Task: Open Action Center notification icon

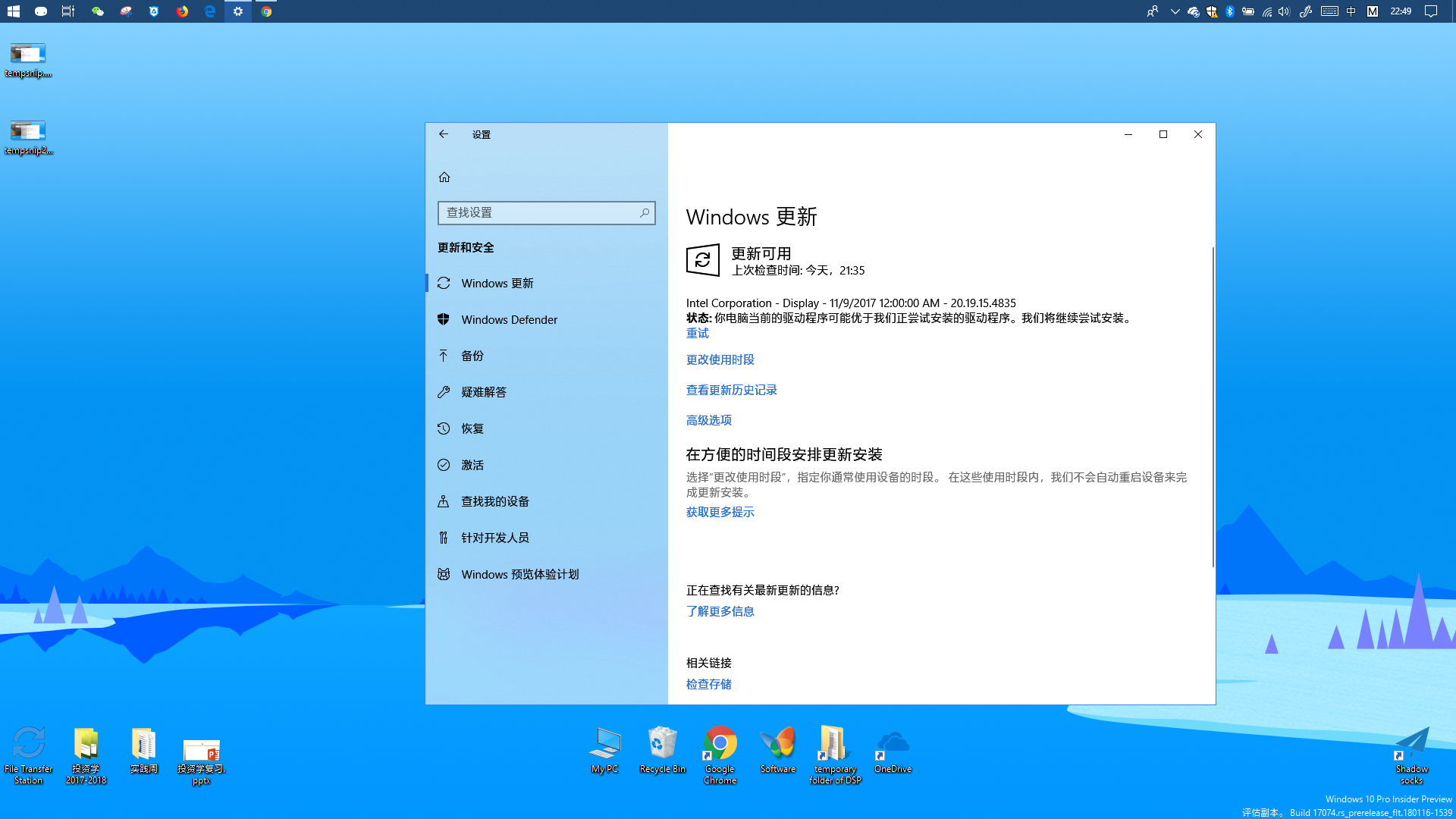Action: coord(1431,11)
